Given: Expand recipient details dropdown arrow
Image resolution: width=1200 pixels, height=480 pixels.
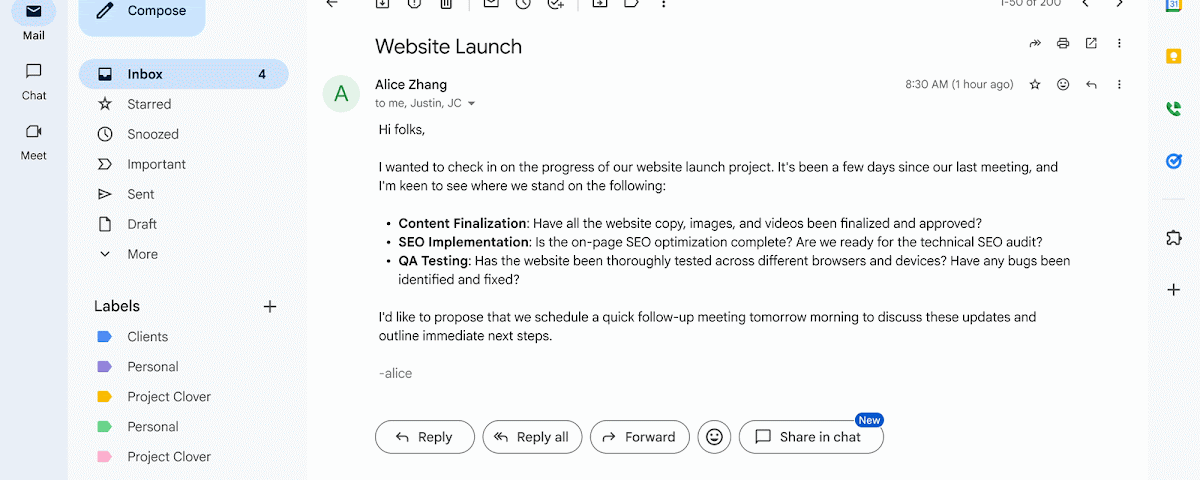Looking at the screenshot, I should (x=472, y=104).
